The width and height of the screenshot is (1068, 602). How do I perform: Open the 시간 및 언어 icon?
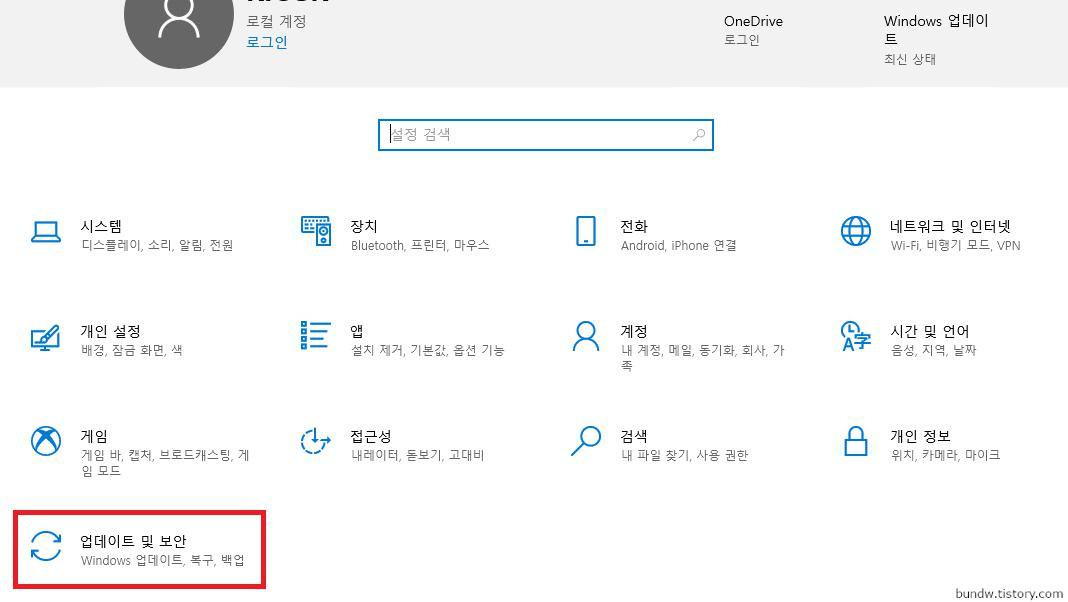click(856, 336)
